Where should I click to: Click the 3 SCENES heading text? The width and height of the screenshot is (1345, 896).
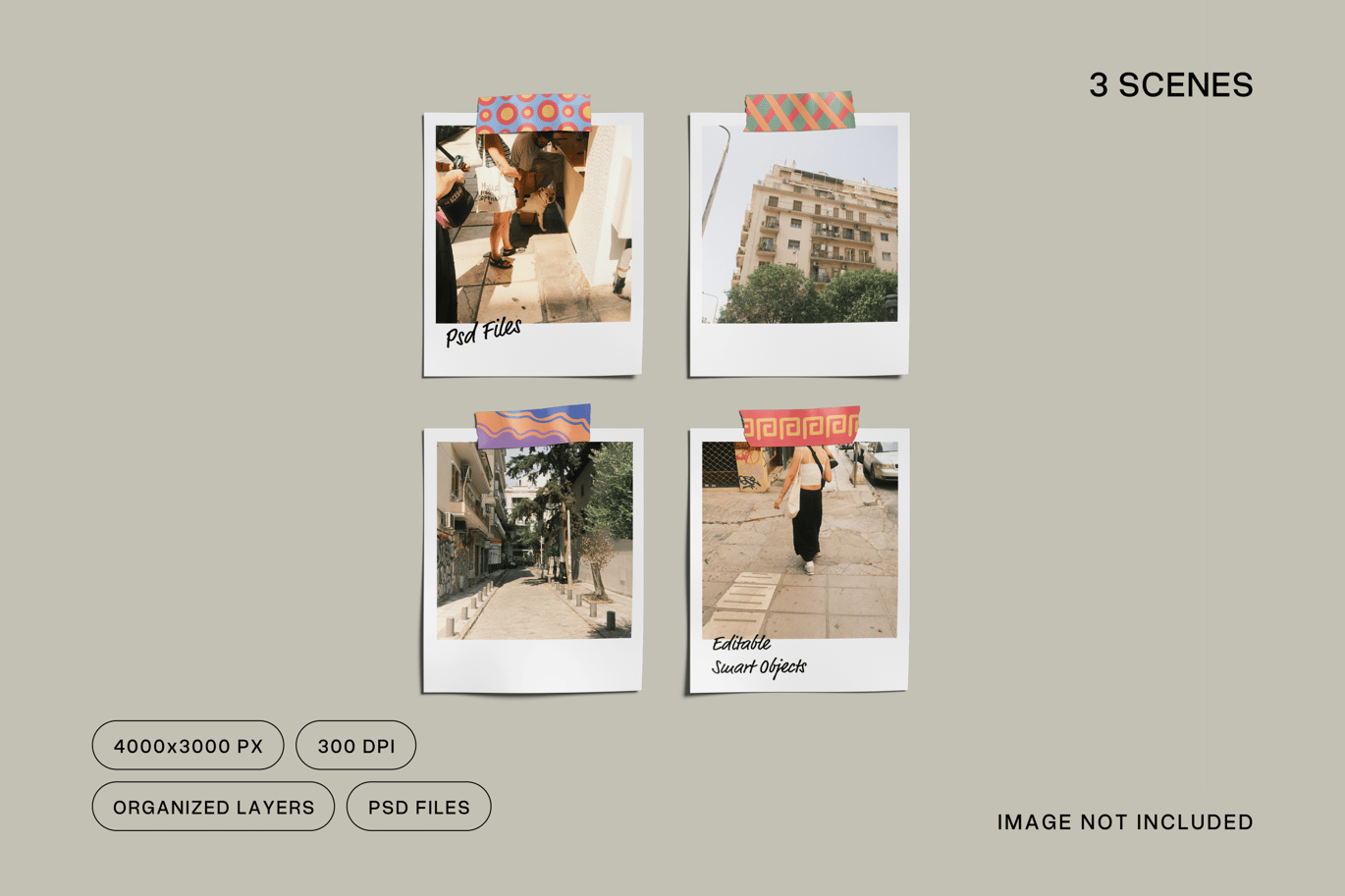(x=1170, y=85)
